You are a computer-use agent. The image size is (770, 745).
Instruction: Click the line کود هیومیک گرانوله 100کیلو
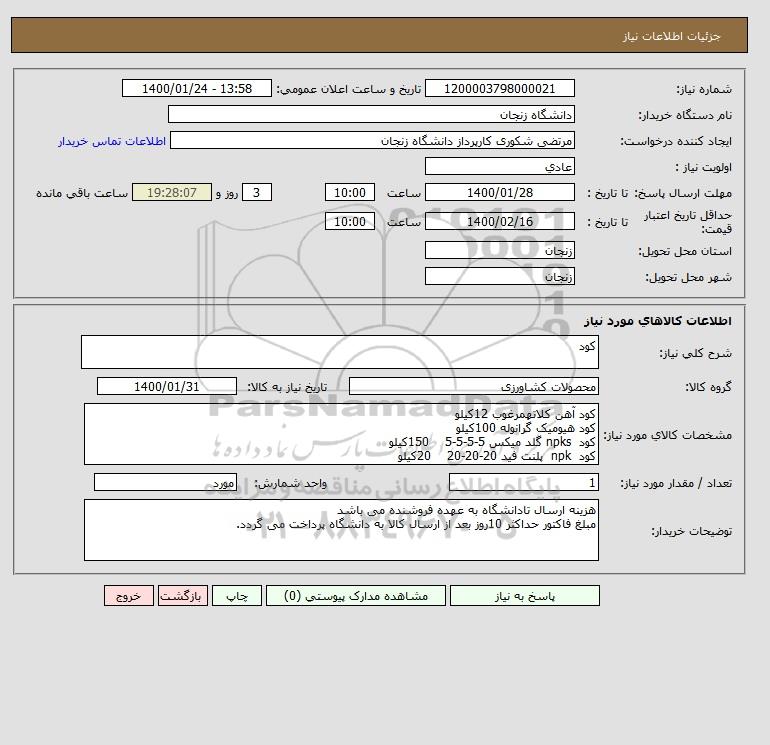(525, 428)
